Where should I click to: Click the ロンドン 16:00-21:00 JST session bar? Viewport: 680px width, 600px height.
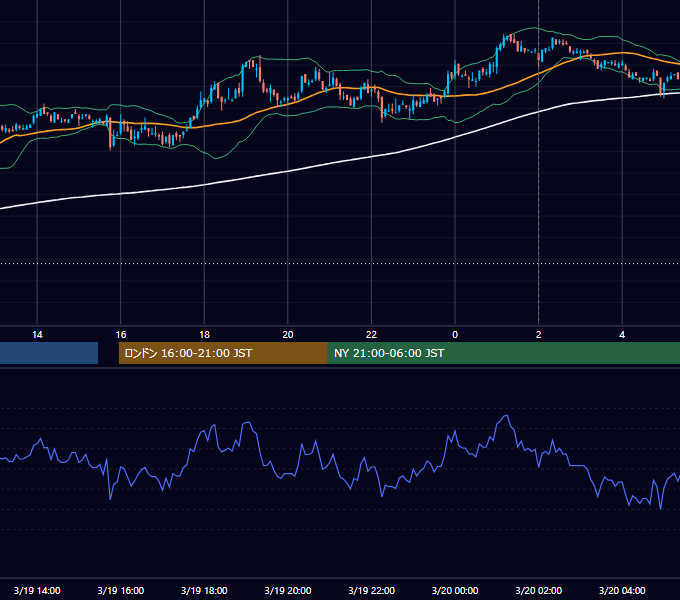coord(223,353)
